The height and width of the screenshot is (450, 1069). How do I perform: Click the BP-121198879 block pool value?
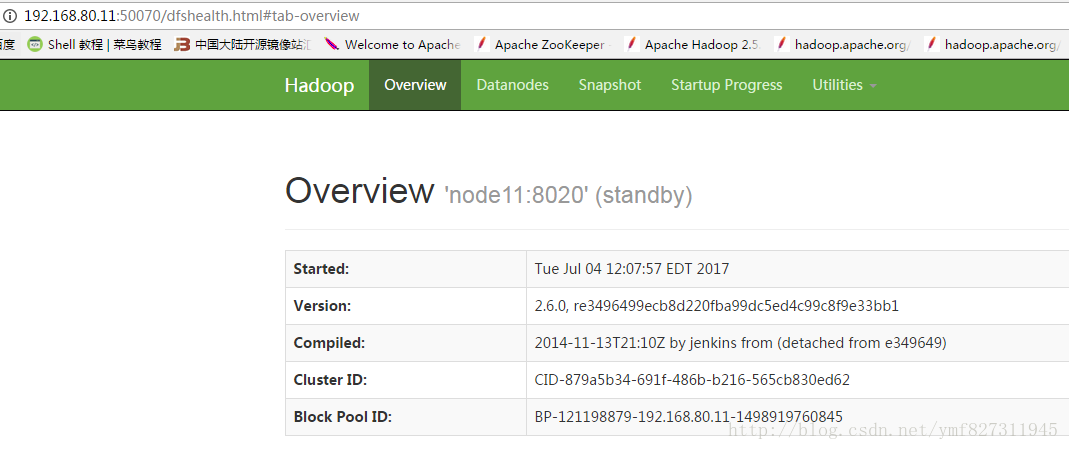tap(689, 417)
